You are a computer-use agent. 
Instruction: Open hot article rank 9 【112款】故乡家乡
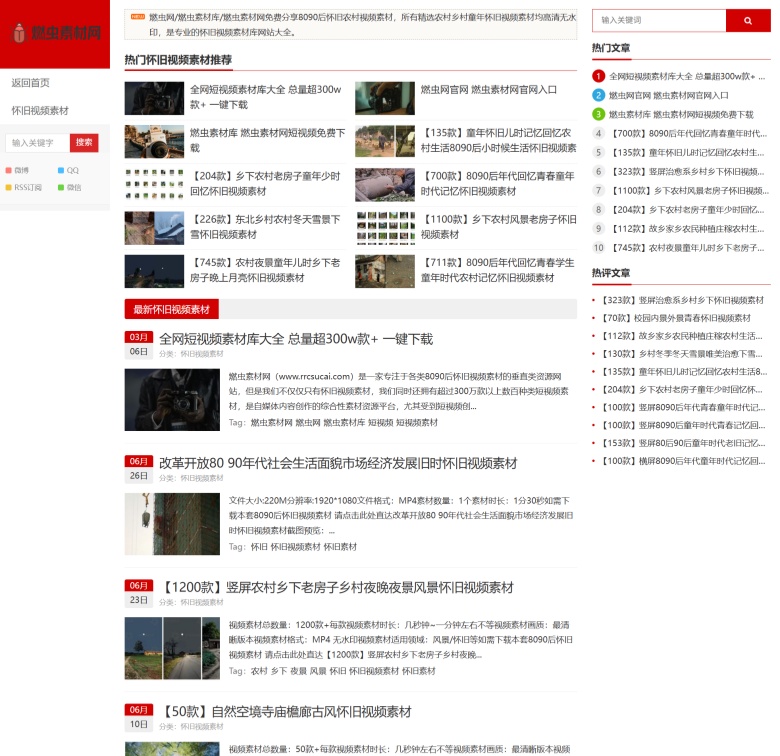687,229
